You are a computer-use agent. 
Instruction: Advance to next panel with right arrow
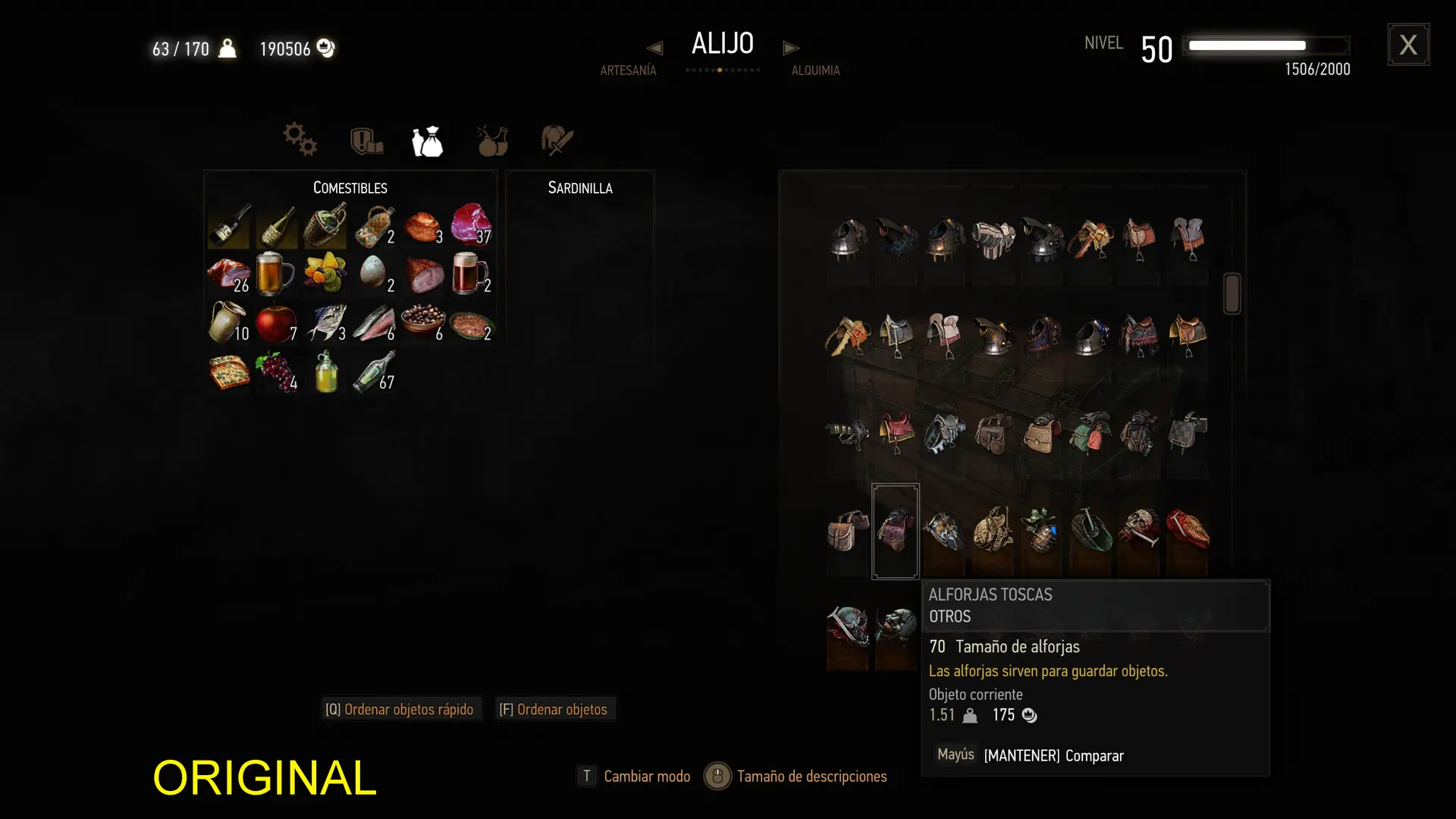791,48
